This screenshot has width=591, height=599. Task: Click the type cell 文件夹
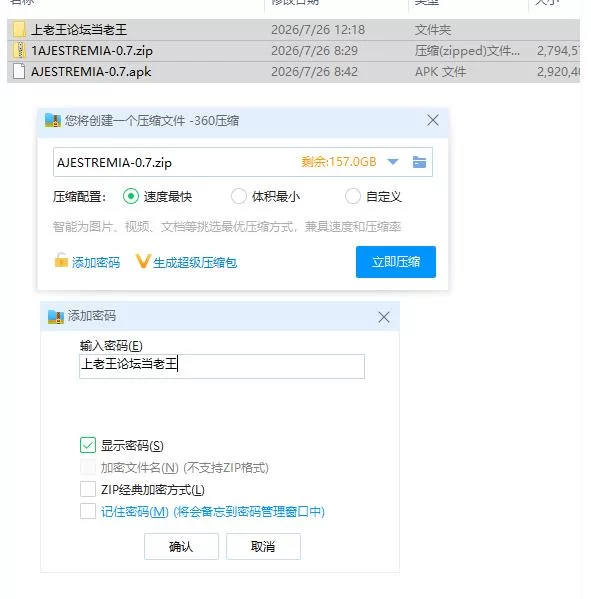point(433,30)
